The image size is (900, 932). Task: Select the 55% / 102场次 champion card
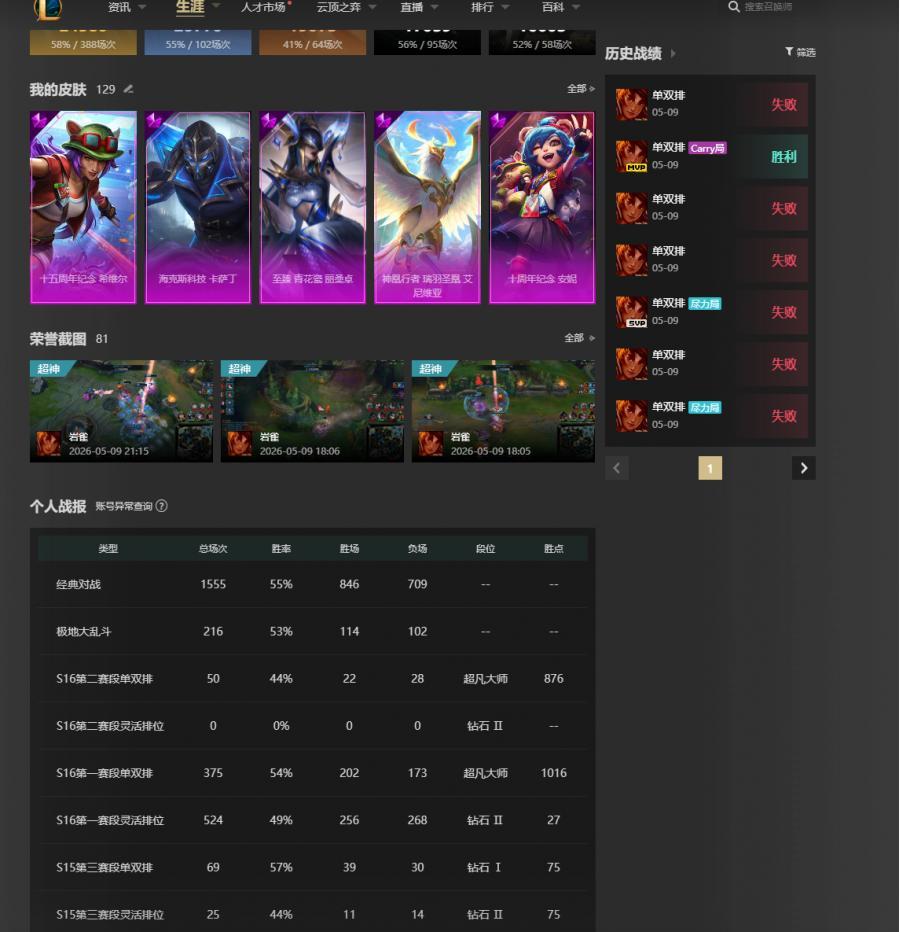point(198,42)
